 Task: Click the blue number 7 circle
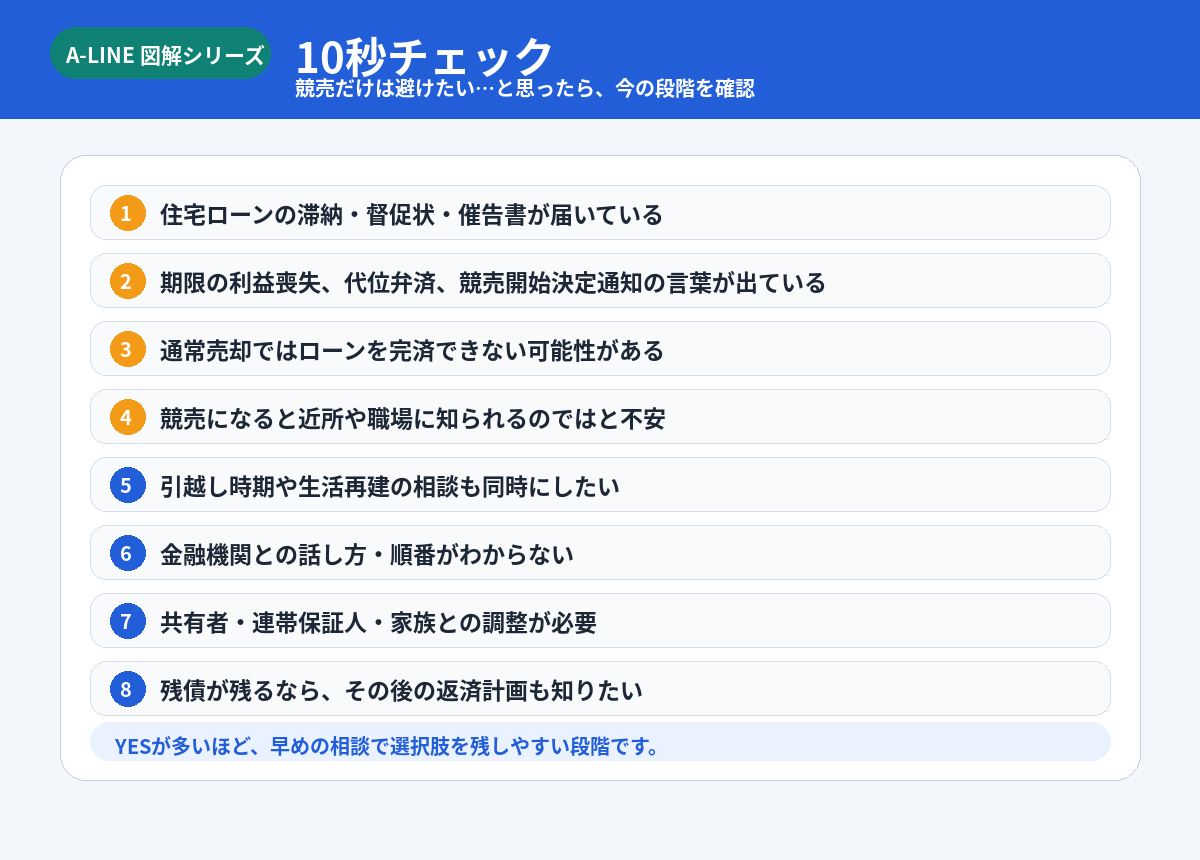coord(126,621)
